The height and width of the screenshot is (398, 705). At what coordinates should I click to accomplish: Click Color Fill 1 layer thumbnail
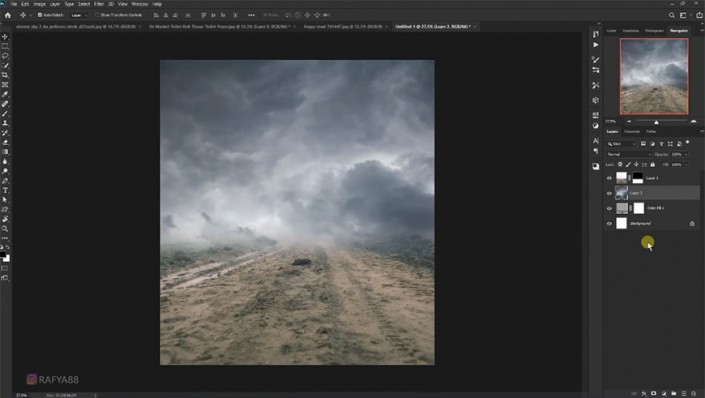pyautogui.click(x=622, y=208)
